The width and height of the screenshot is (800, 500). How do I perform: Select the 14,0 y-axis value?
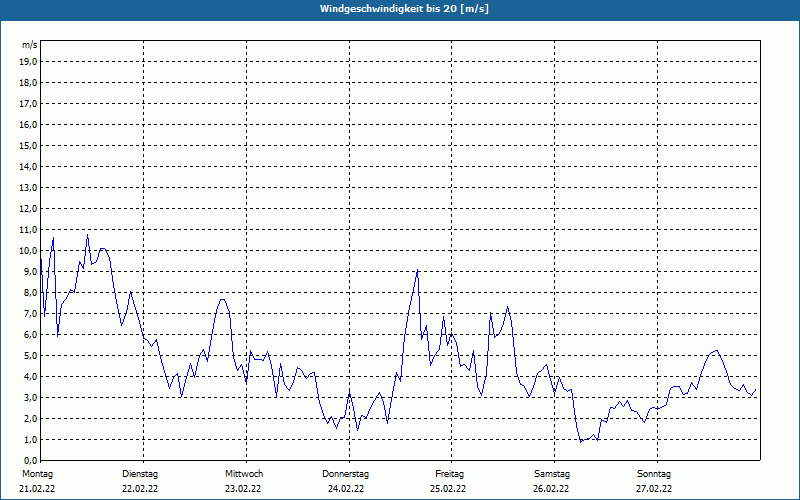coord(29,166)
